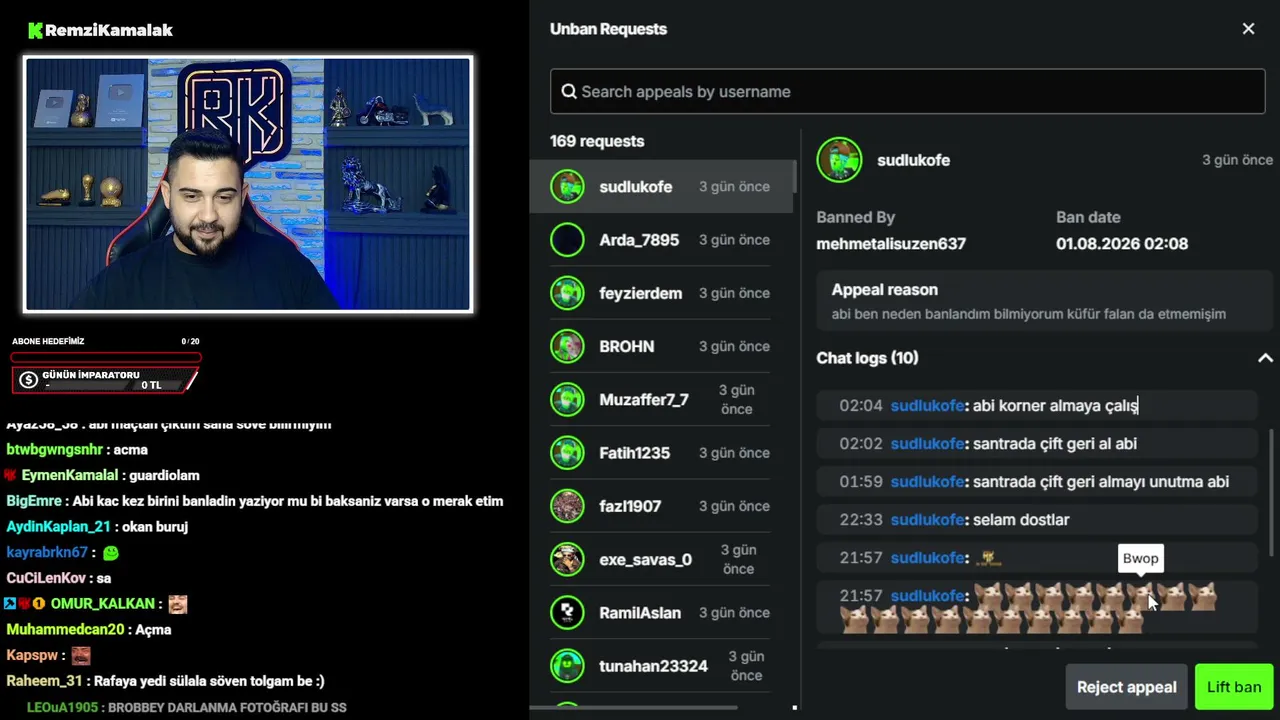Click tunahan23324's avatar icon

click(x=567, y=666)
